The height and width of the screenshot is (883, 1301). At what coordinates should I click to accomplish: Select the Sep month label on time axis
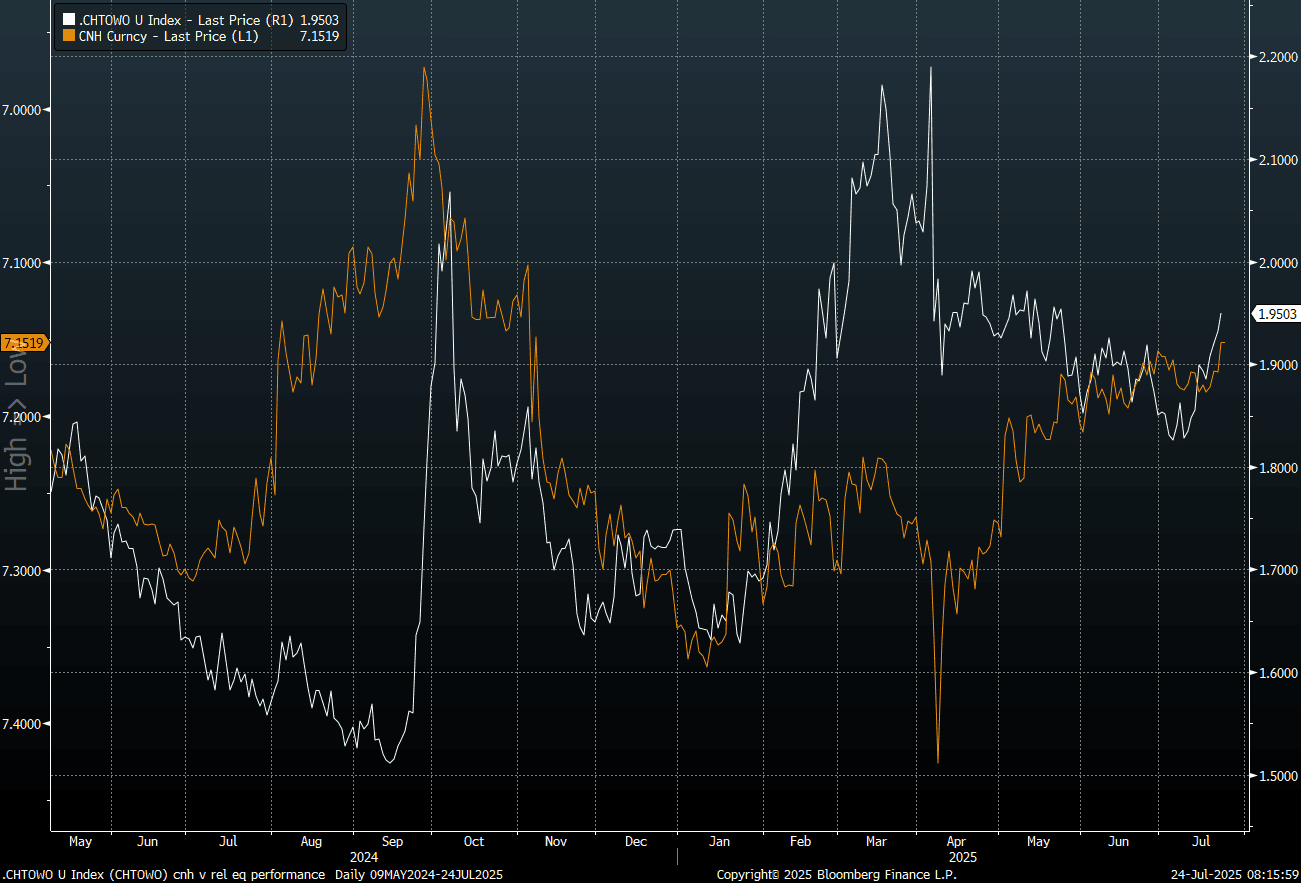[x=392, y=841]
